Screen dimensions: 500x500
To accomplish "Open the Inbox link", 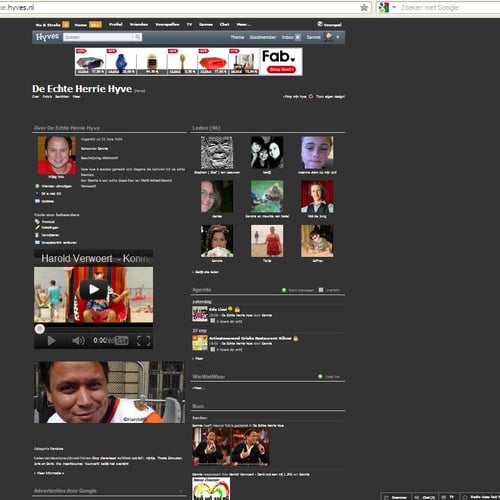I will coord(287,37).
